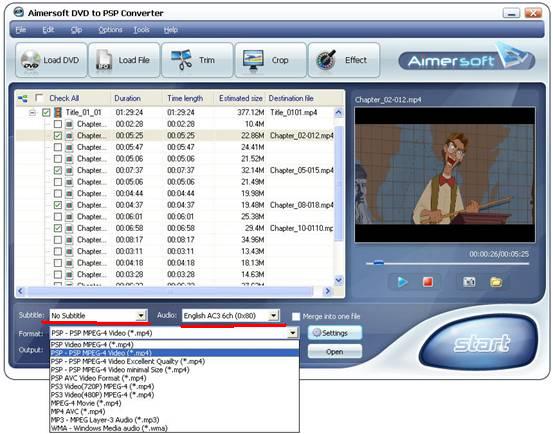This screenshot has width=553, height=434.
Task: Select PSP AVC Video Format option
Action: point(174,378)
